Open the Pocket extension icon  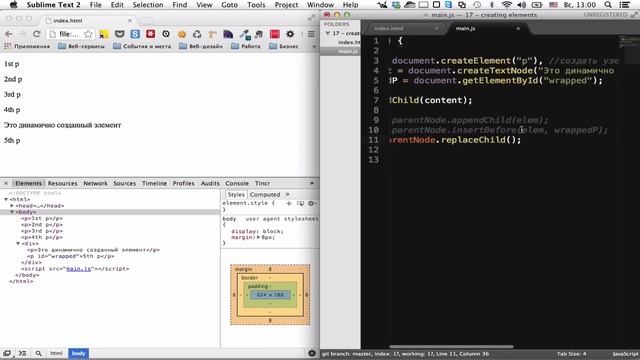119,34
